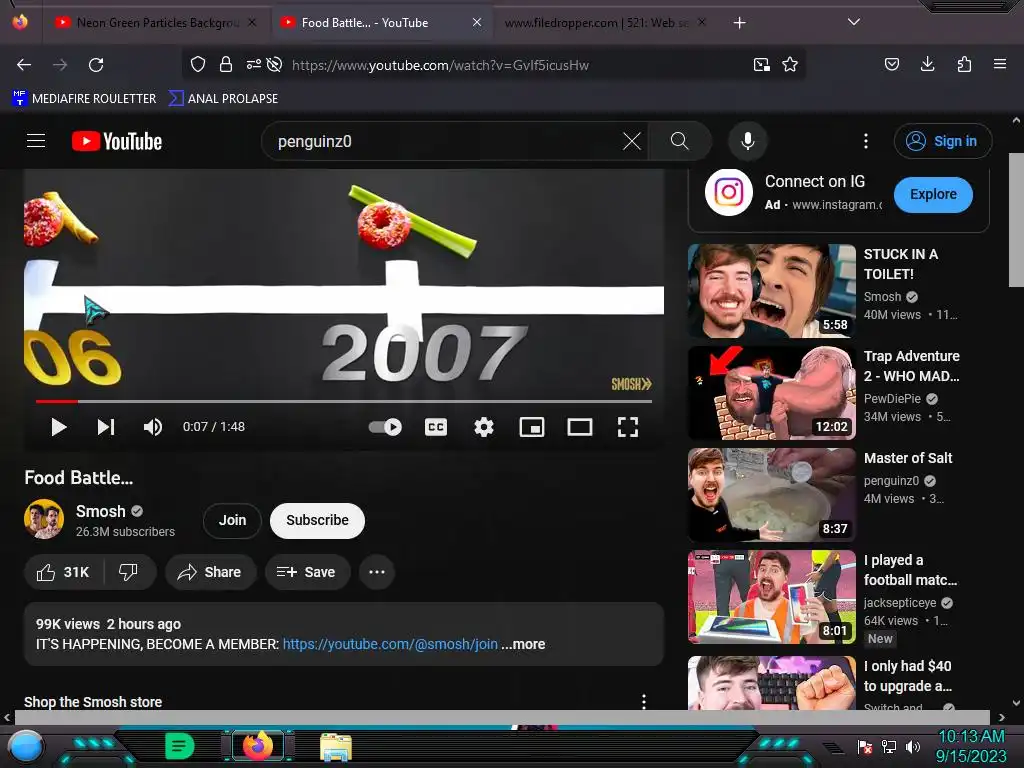
Task: Click the Share button
Action: 210,572
